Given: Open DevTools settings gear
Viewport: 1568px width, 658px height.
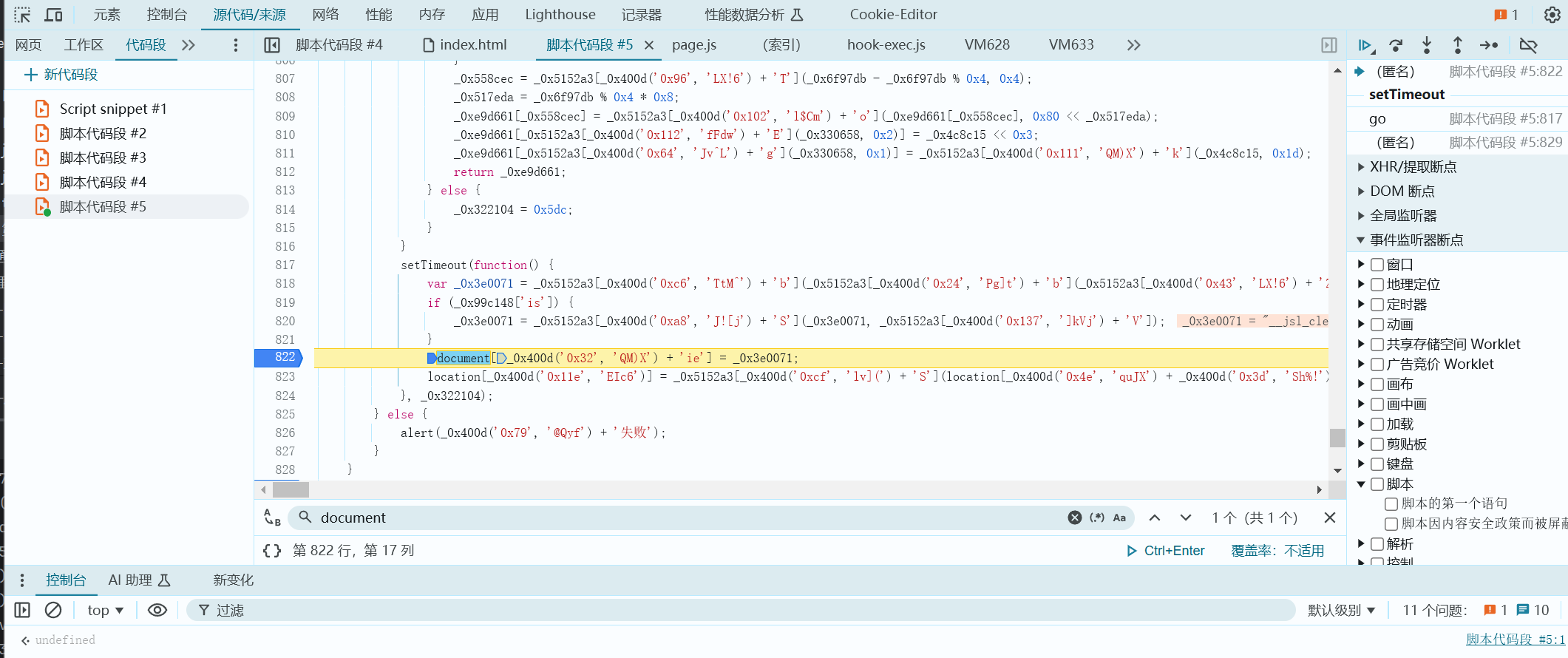Looking at the screenshot, I should 1552,15.
